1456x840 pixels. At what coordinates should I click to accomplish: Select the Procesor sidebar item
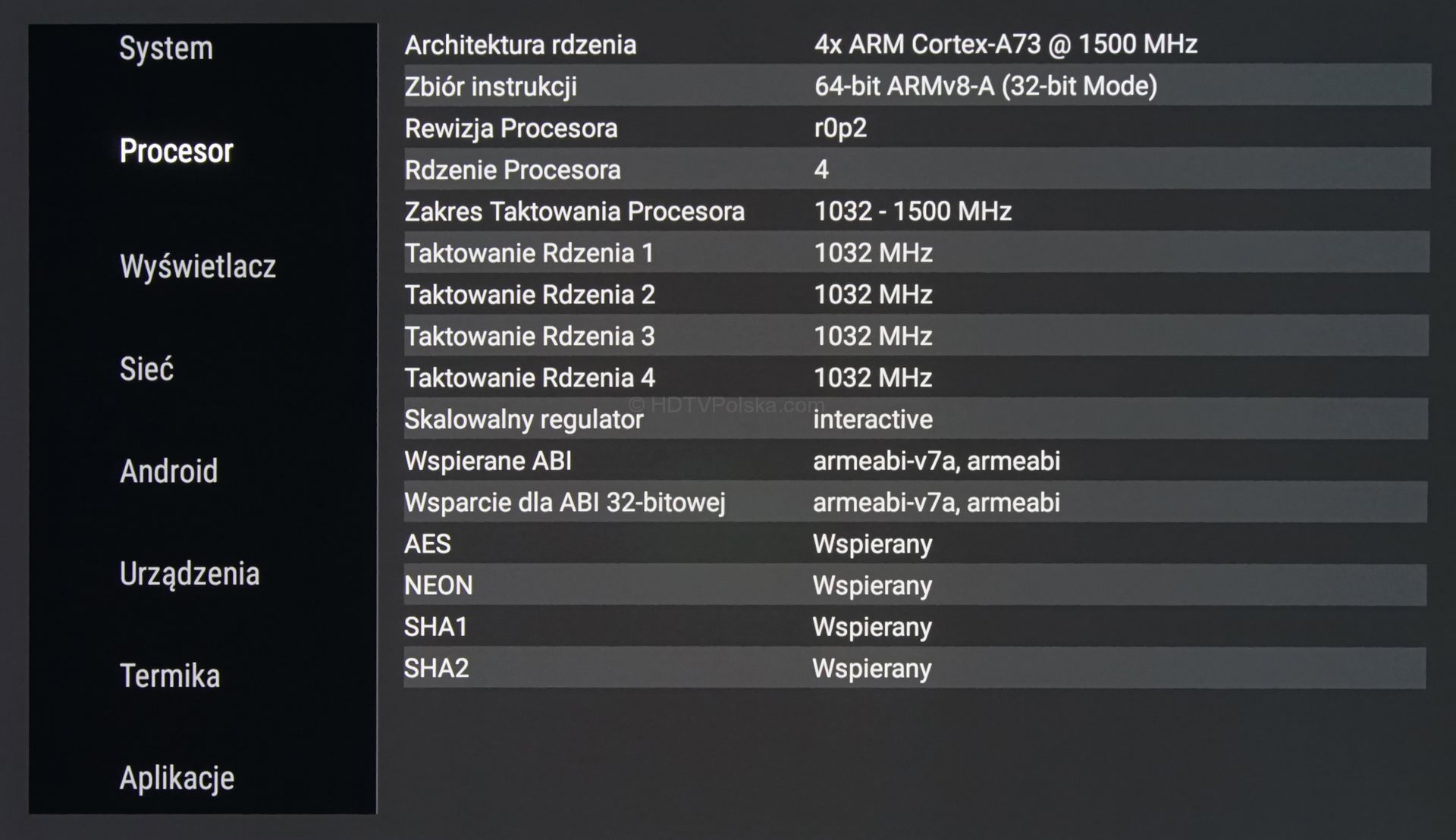tap(176, 151)
